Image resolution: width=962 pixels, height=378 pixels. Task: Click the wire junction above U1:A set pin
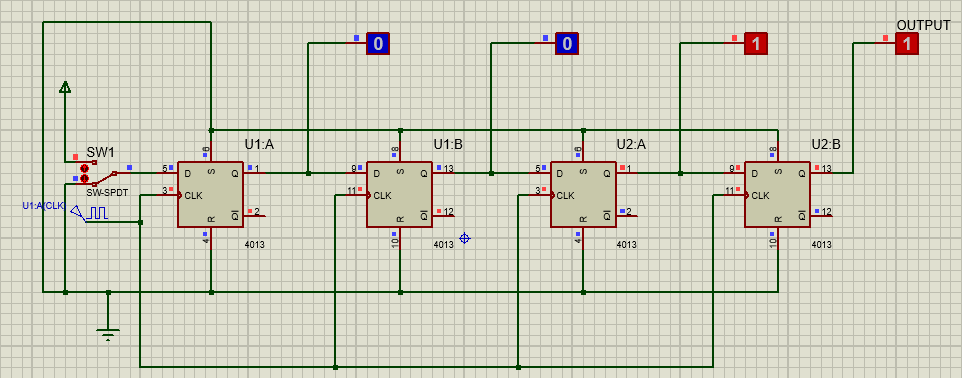coord(210,130)
